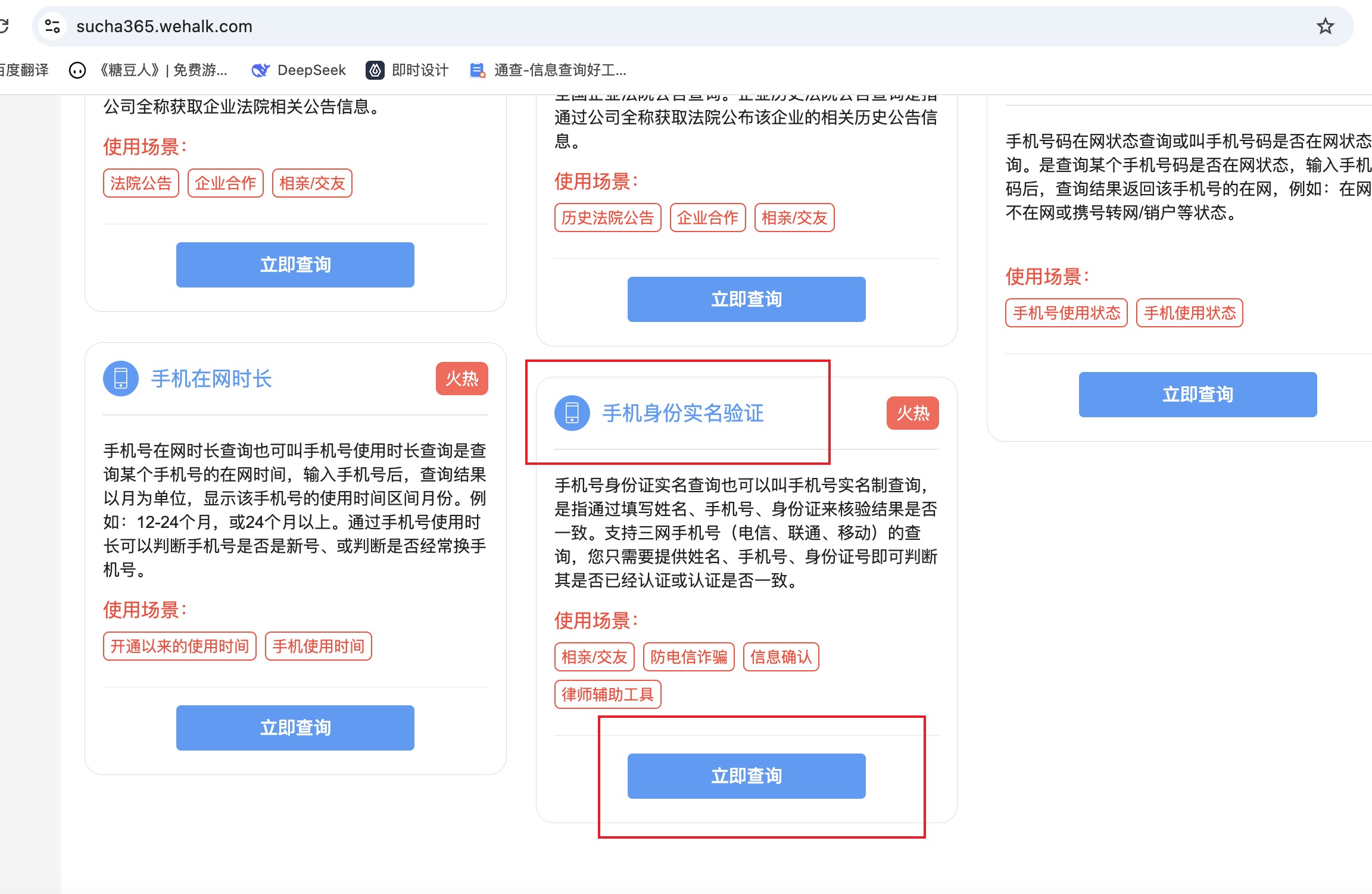
Task: Select the 防电信诈骗 scenario tag
Action: click(689, 657)
